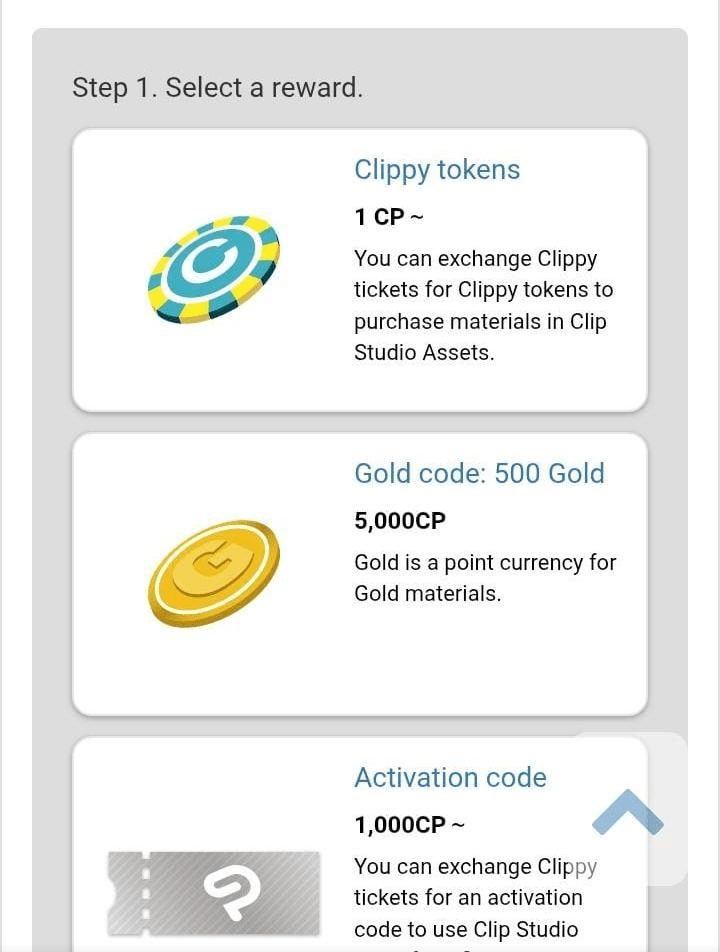The width and height of the screenshot is (720, 952).
Task: Click the Step 1. Select a reward heading
Action: [x=217, y=88]
